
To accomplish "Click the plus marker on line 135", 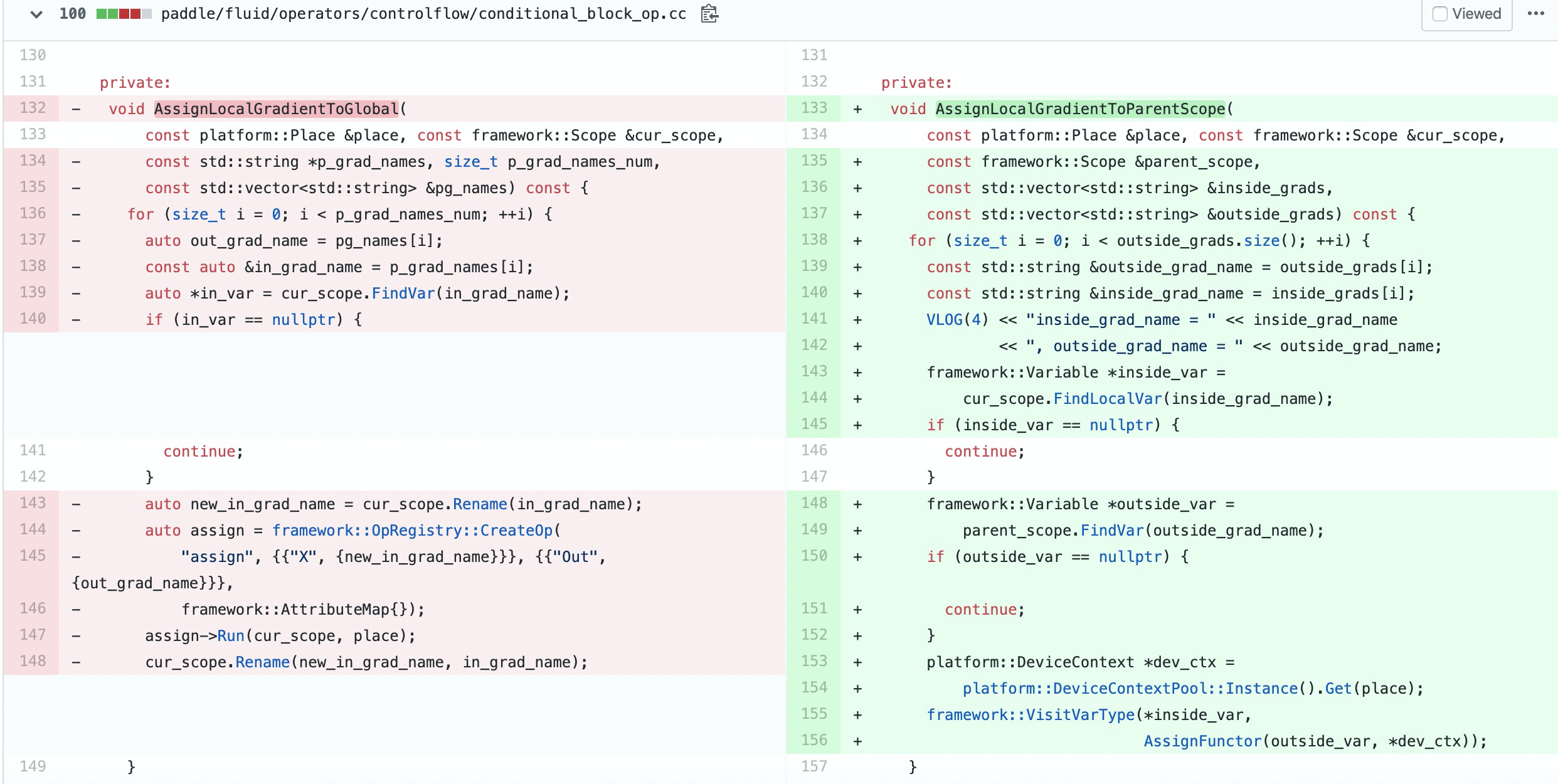I will [x=857, y=162].
